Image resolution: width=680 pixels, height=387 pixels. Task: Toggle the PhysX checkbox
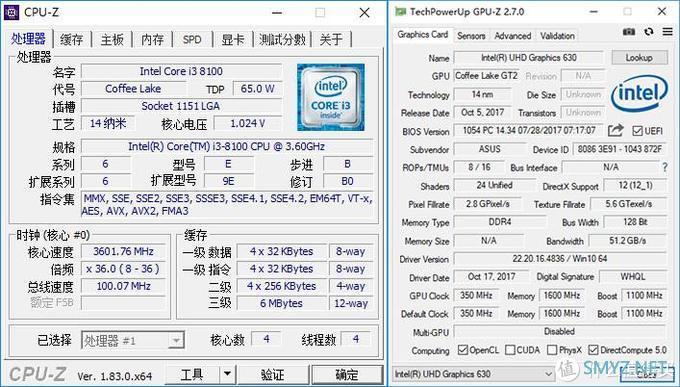click(552, 350)
